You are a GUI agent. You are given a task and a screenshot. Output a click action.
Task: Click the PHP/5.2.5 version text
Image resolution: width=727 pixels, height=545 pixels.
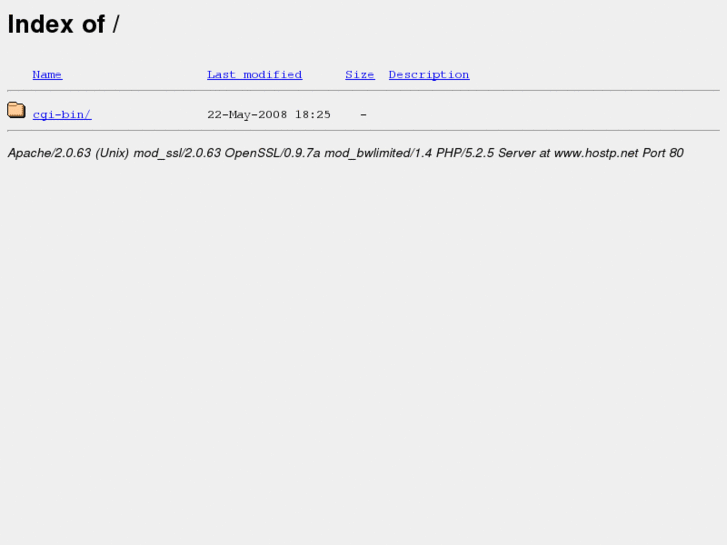point(465,153)
